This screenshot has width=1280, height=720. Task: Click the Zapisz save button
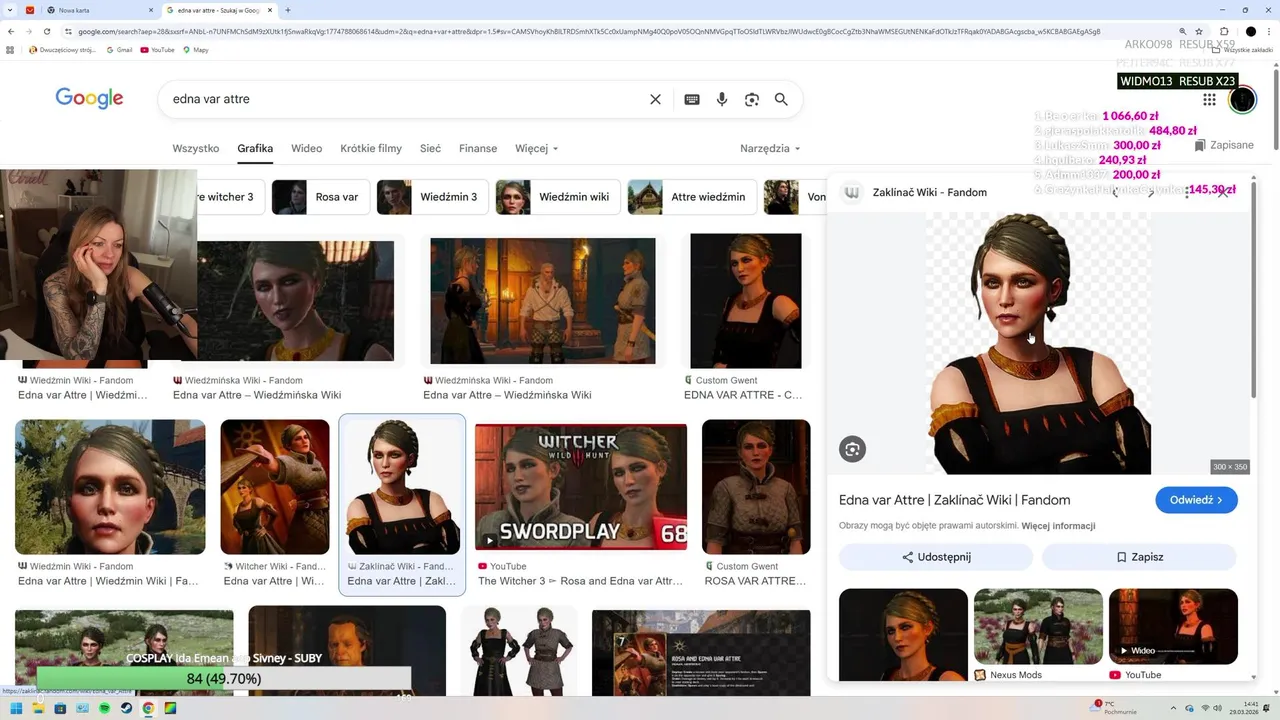pyautogui.click(x=1139, y=557)
